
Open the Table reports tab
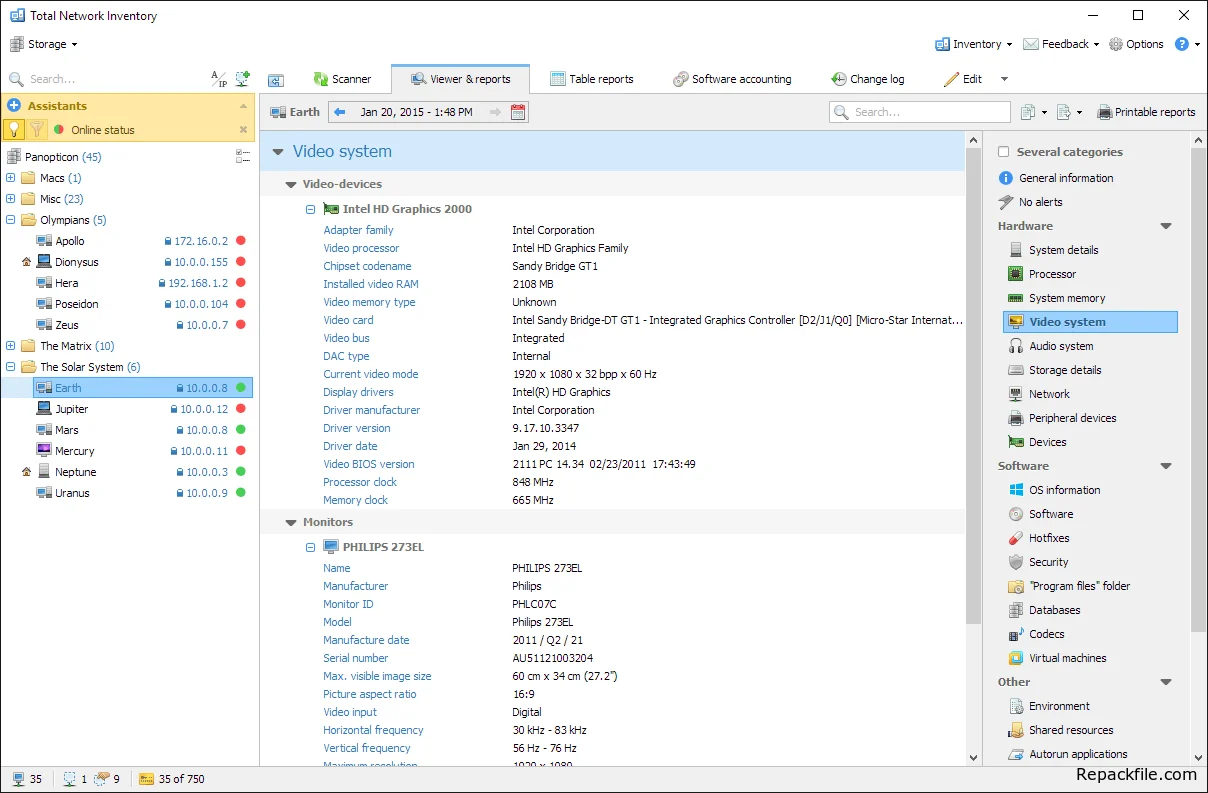tap(592, 79)
